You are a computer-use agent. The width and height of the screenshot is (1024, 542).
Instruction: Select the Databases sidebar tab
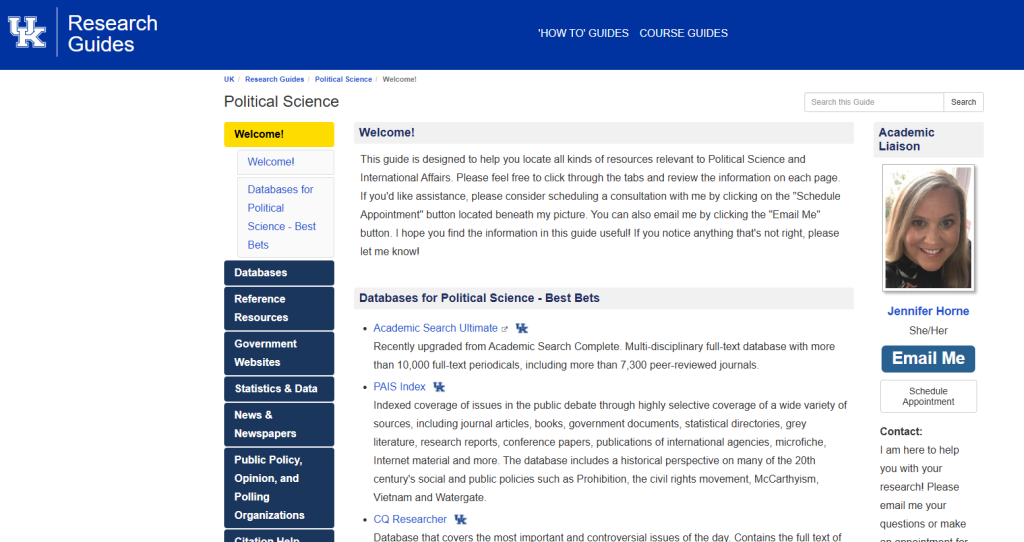click(x=278, y=273)
